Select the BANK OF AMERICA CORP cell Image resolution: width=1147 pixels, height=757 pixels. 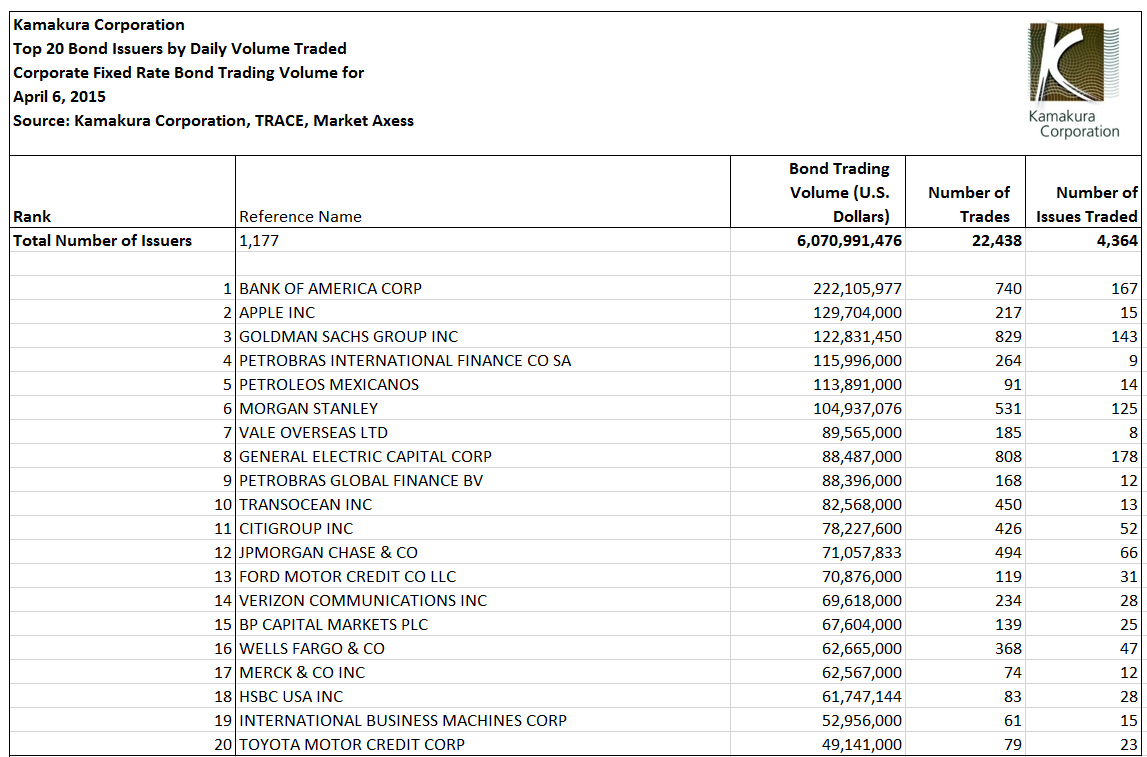483,288
